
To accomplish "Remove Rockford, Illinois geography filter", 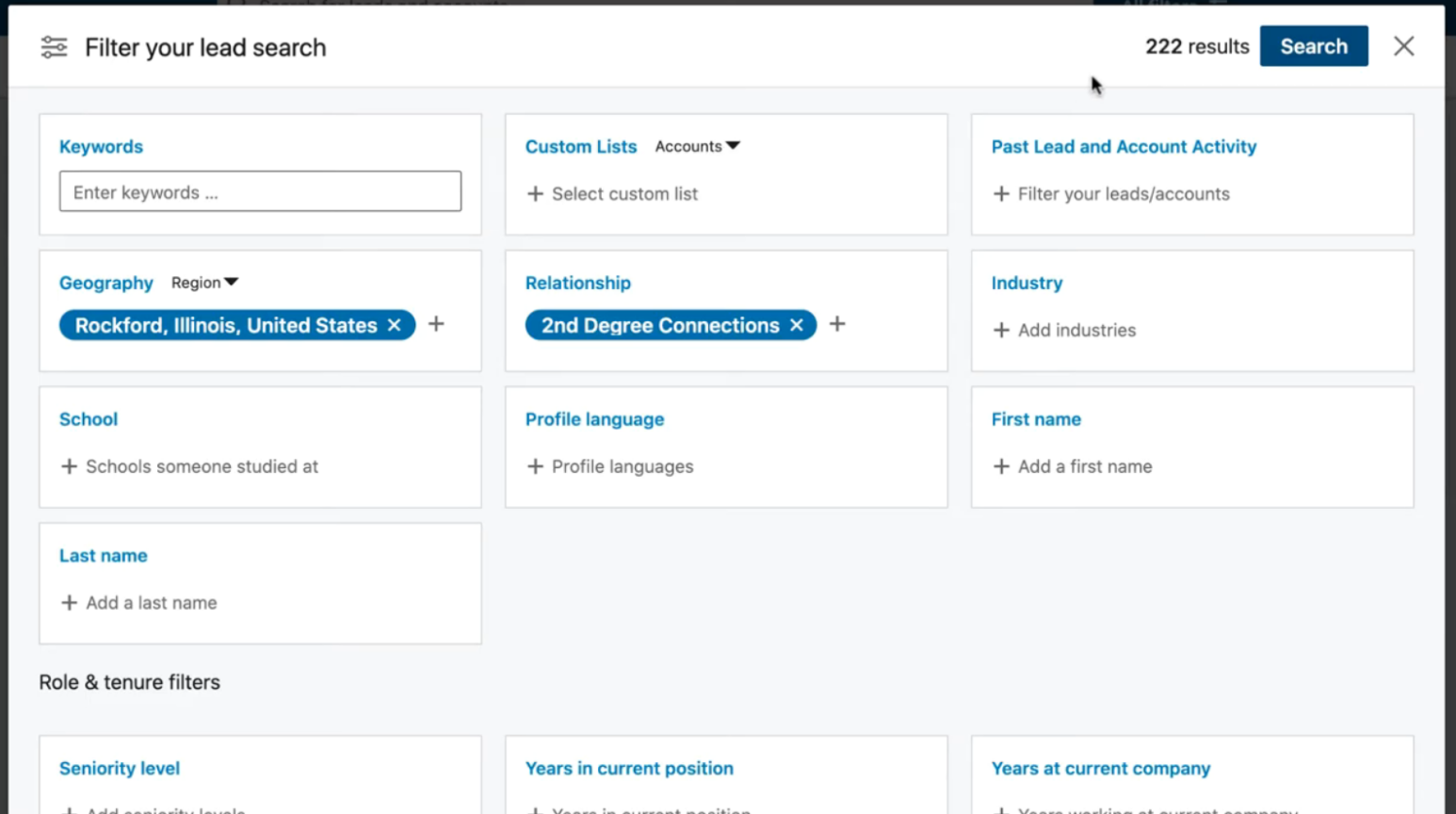I will click(395, 325).
